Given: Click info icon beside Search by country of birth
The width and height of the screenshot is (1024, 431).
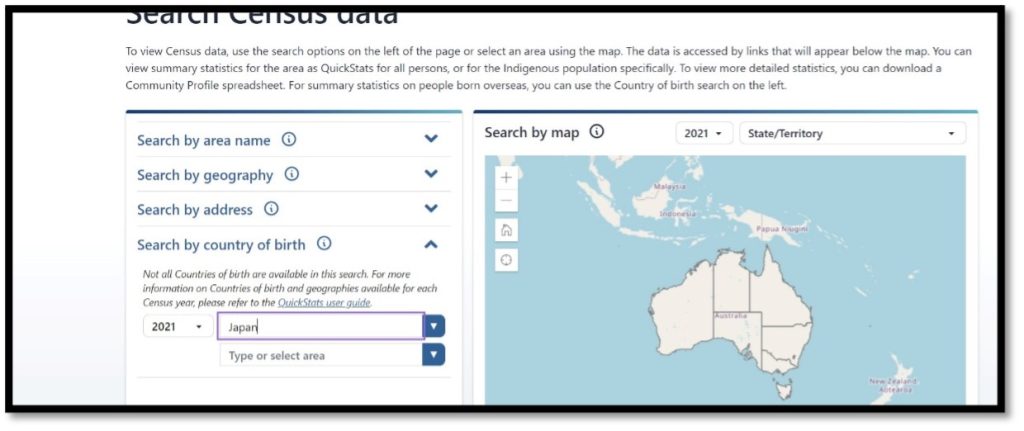Looking at the screenshot, I should [x=324, y=244].
